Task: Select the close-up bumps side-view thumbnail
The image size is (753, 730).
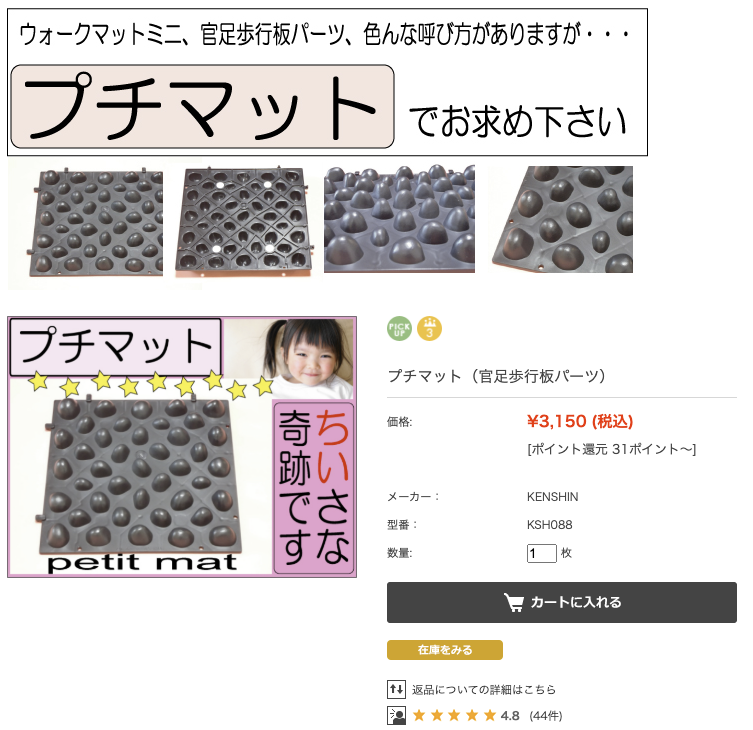Action: (399, 219)
